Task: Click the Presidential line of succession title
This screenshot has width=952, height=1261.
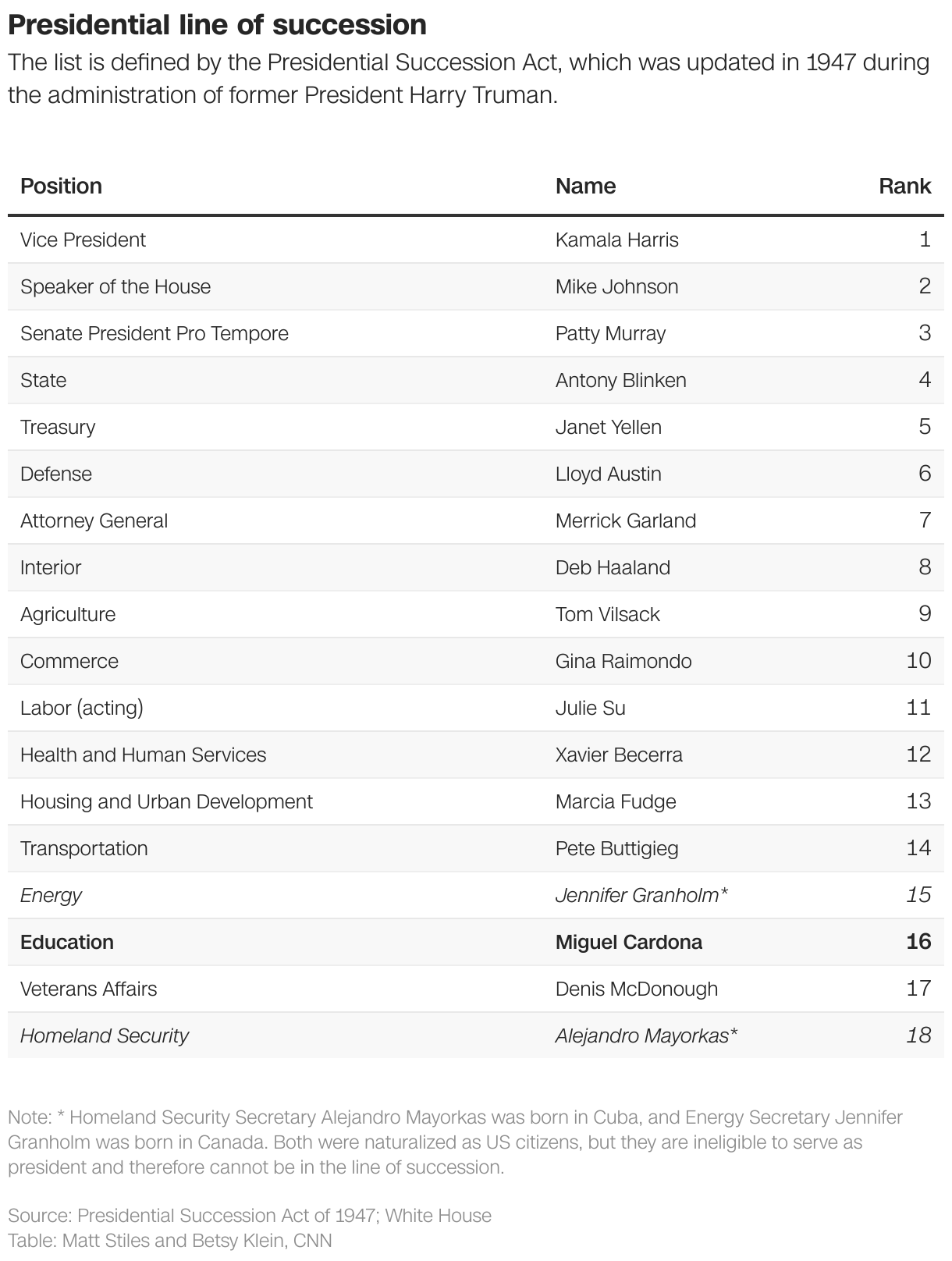Action: (217, 25)
